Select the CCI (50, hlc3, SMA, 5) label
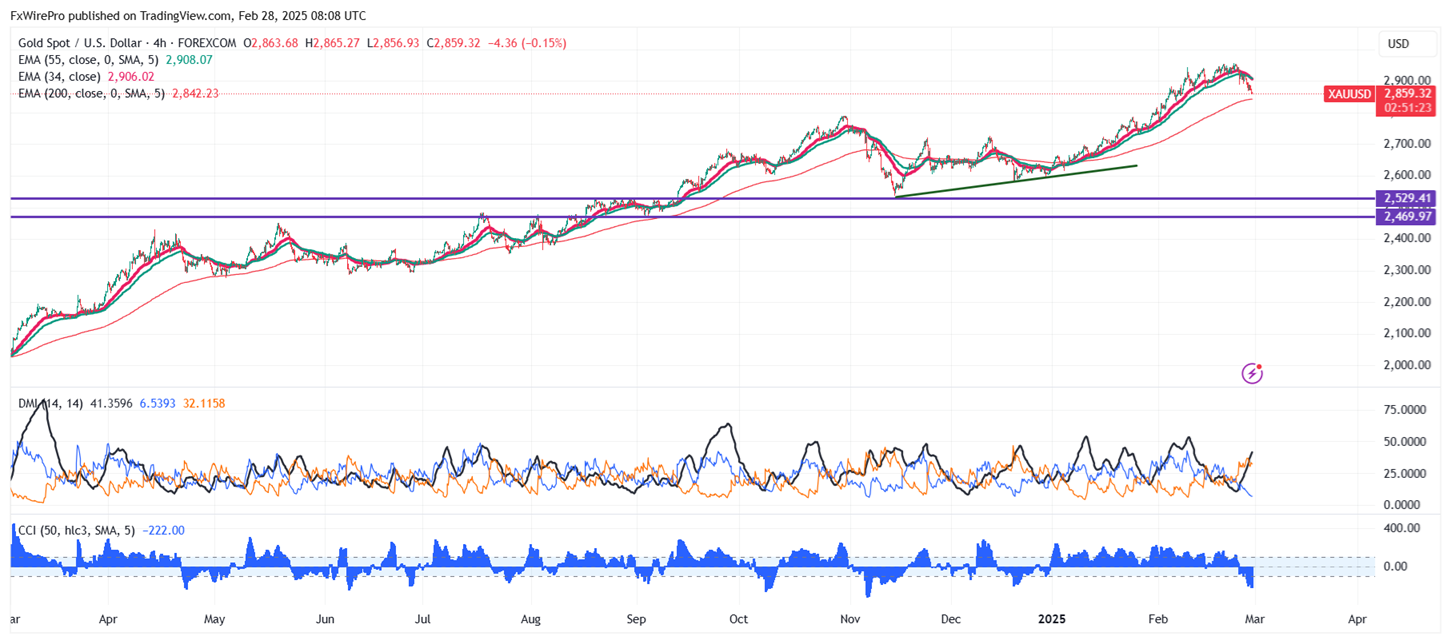 pos(76,530)
